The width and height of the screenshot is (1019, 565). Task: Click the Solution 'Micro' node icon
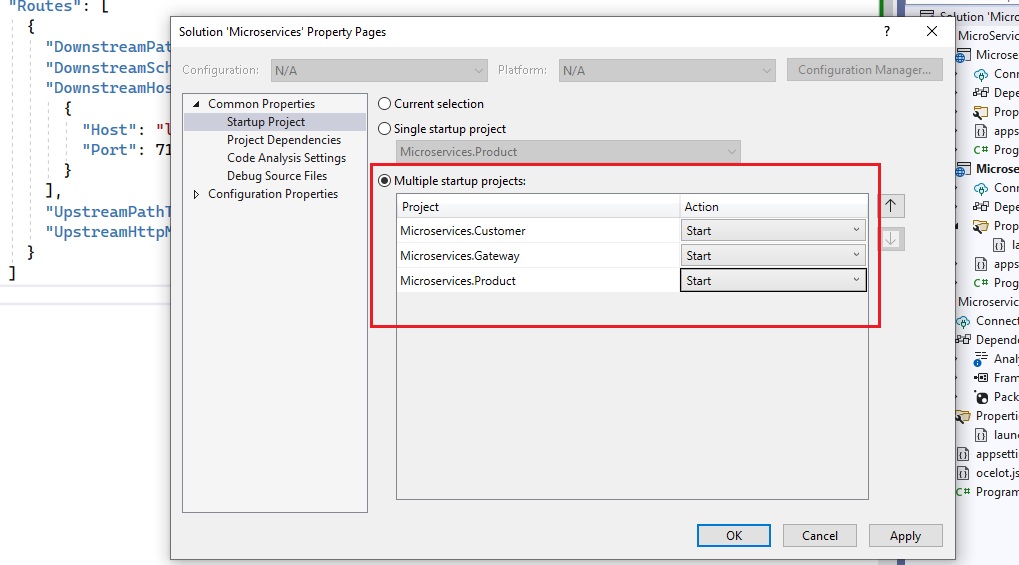point(927,15)
